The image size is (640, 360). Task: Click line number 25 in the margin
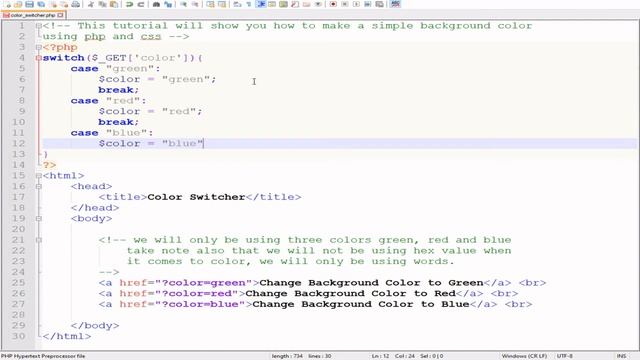pyautogui.click(x=18, y=283)
